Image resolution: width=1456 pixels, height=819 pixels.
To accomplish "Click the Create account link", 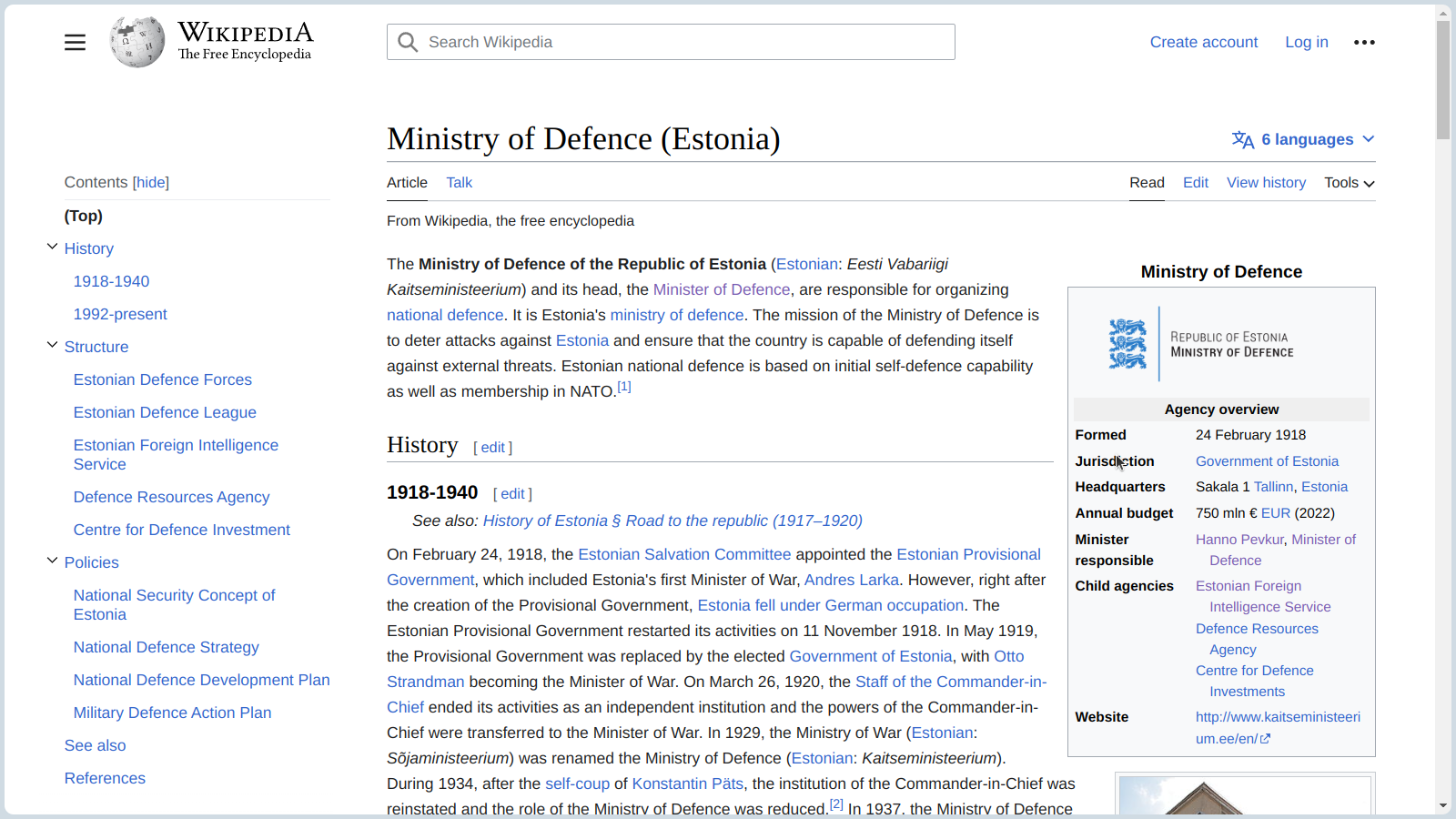I will coord(1204,43).
